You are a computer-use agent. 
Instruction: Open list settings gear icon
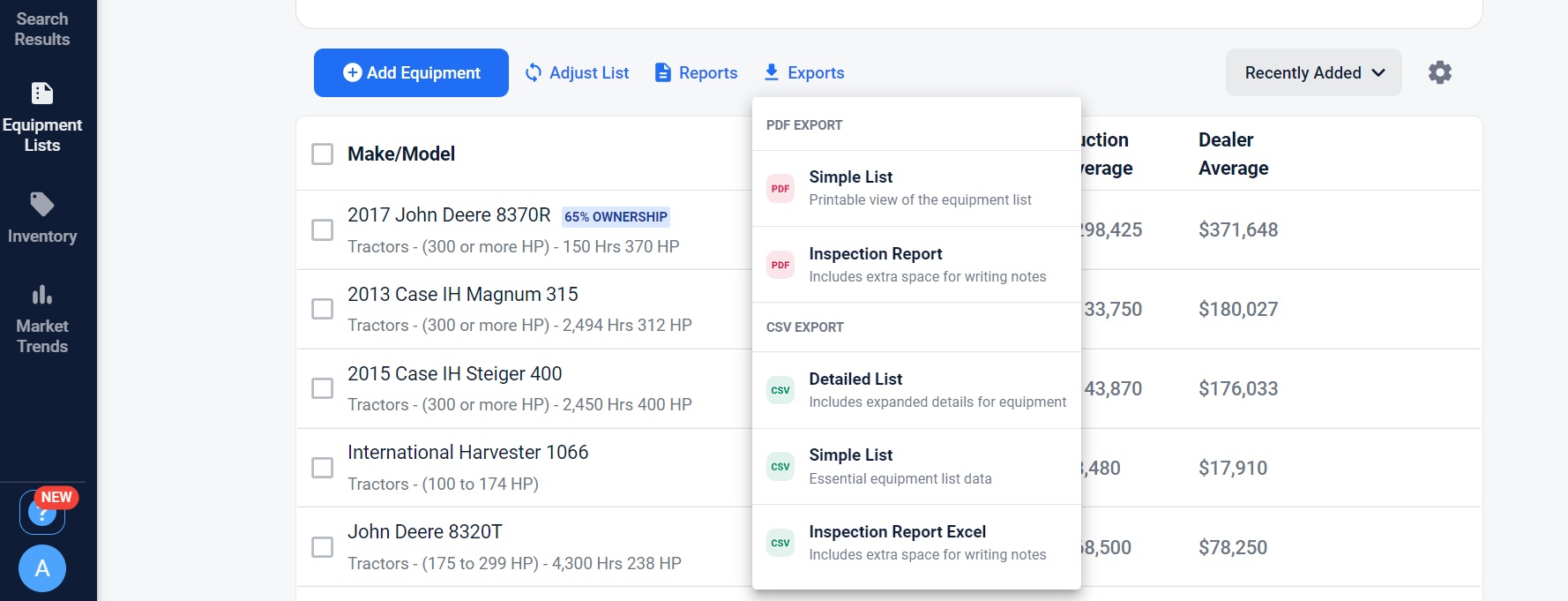1440,72
